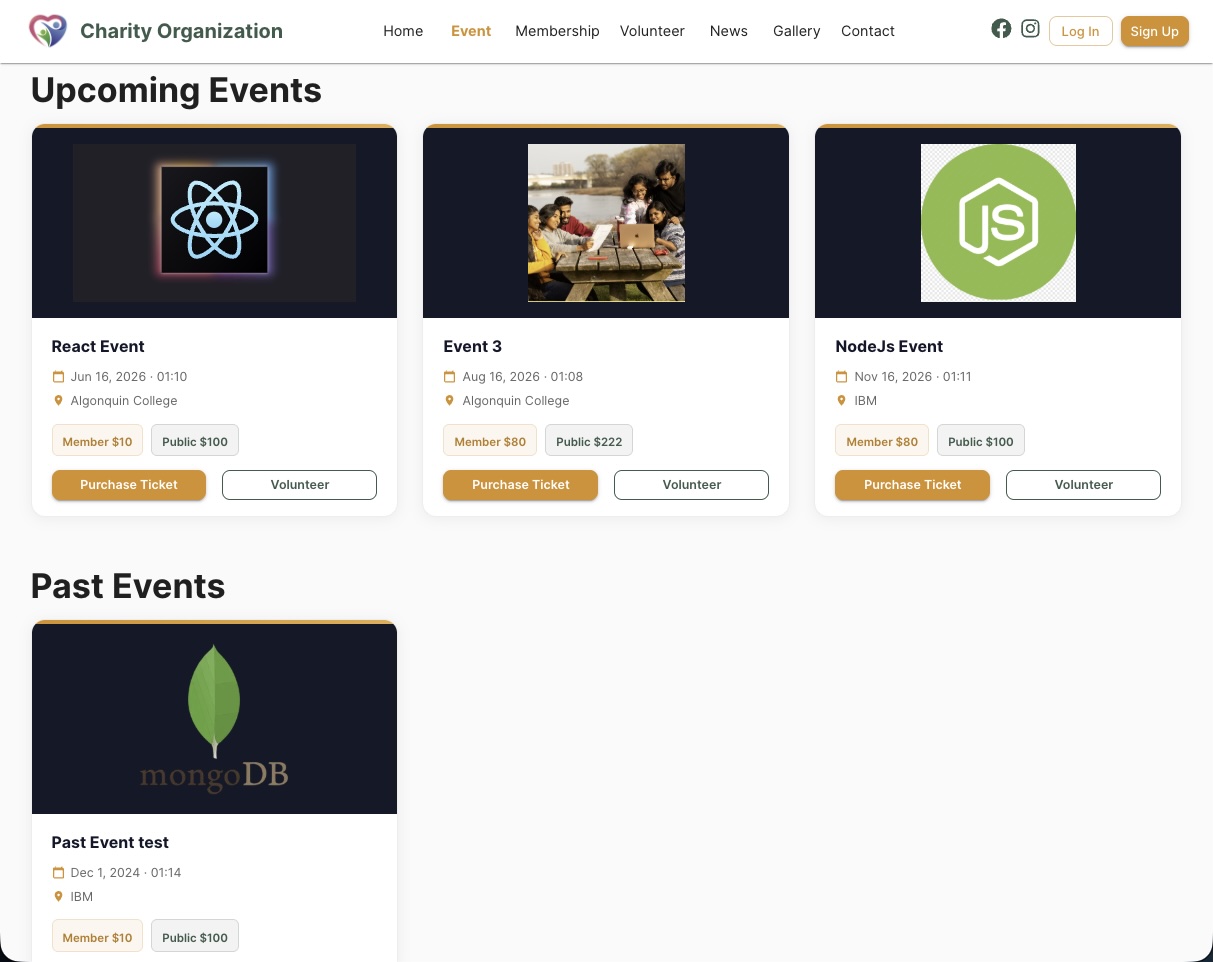
Task: Click the Sign Up button
Action: pyautogui.click(x=1154, y=31)
